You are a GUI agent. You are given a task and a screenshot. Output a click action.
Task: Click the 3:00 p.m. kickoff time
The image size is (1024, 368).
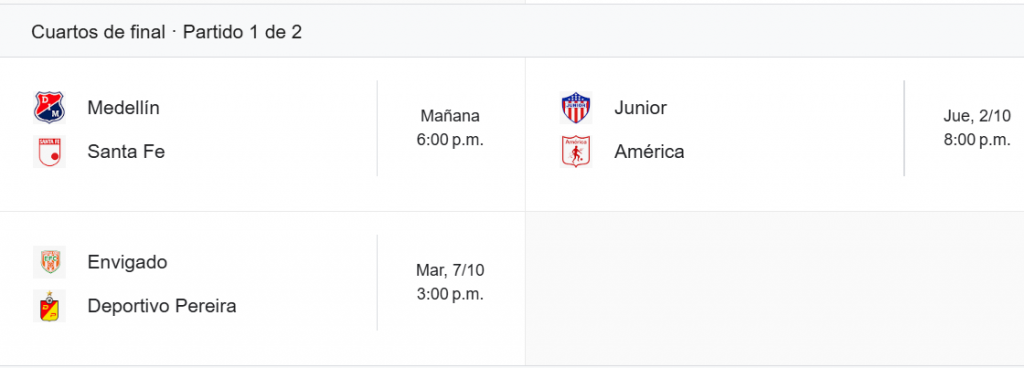click(450, 294)
